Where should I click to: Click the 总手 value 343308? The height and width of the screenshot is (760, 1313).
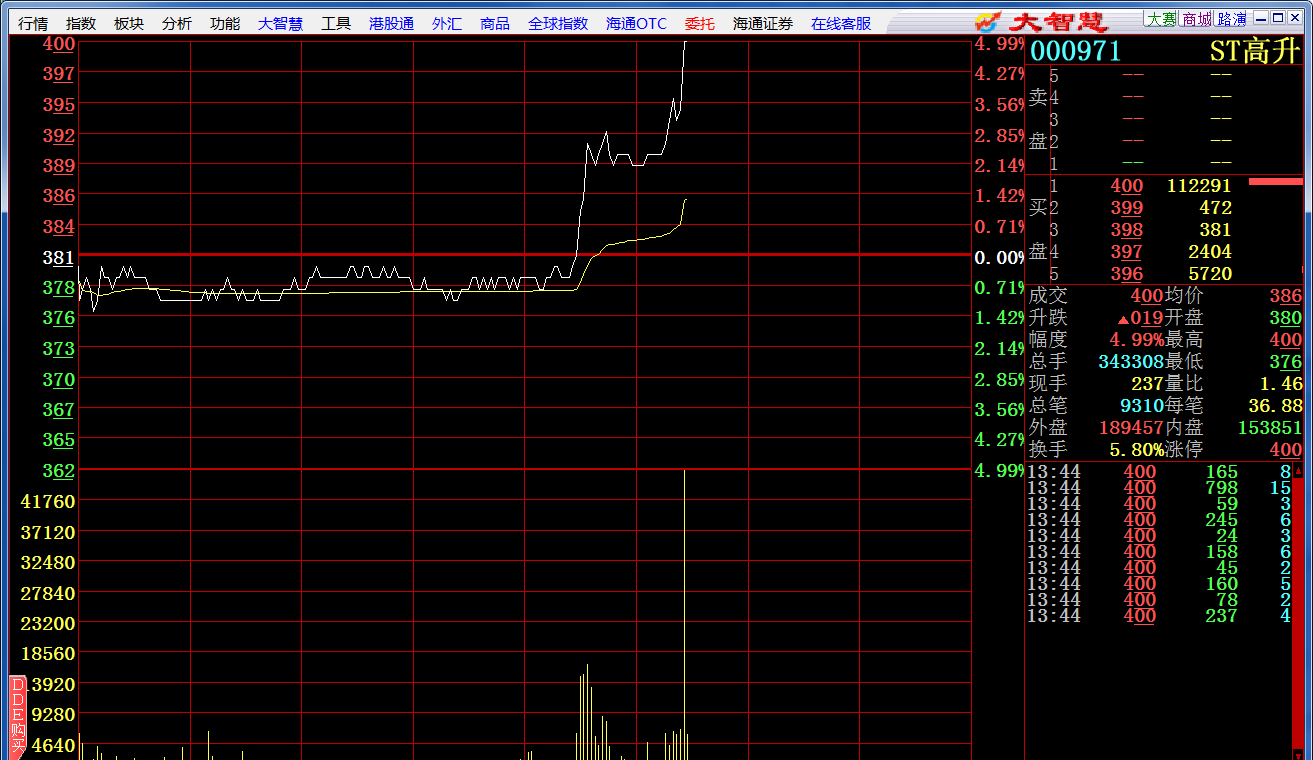(1130, 362)
